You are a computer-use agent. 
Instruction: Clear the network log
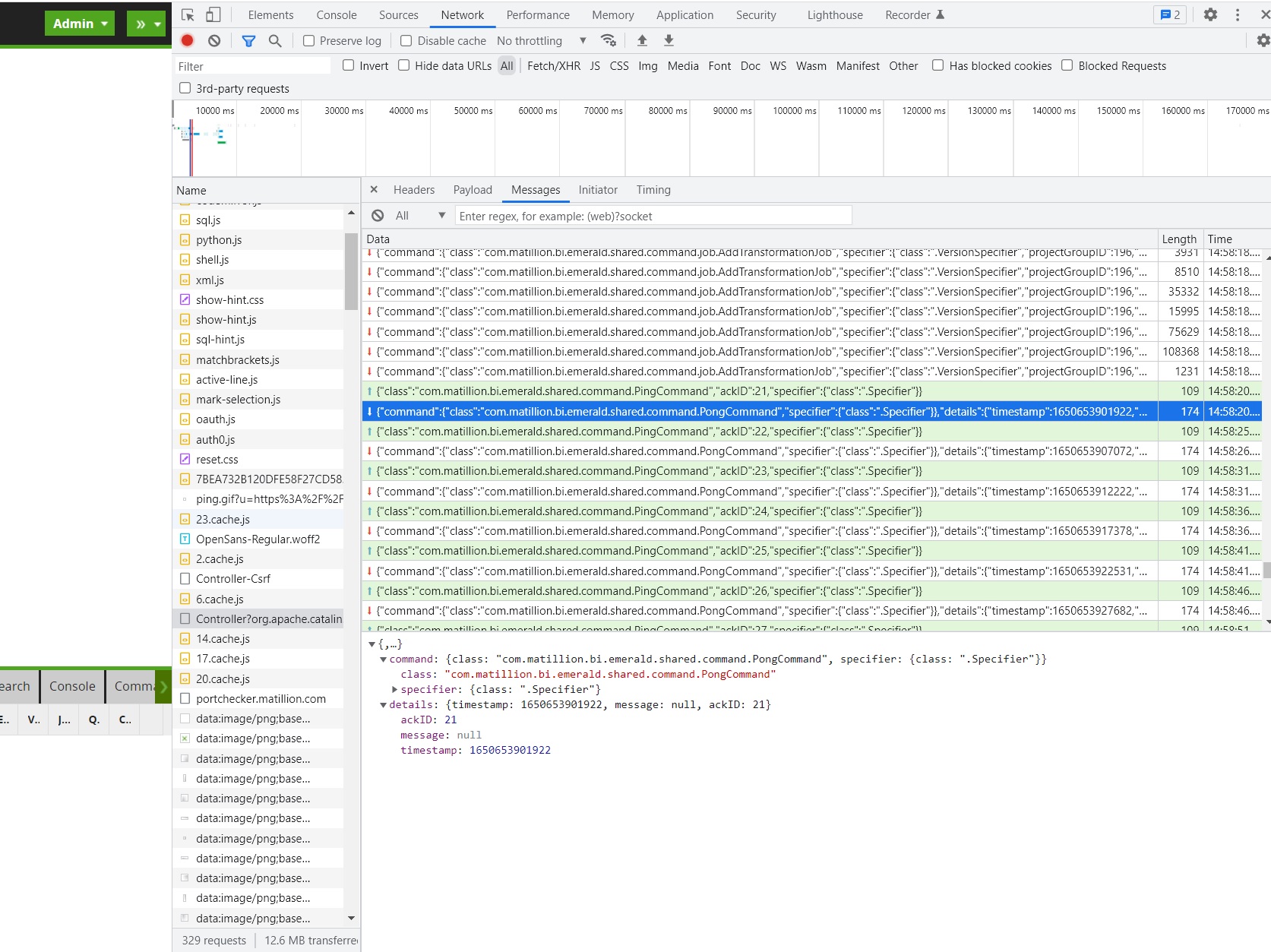point(214,41)
